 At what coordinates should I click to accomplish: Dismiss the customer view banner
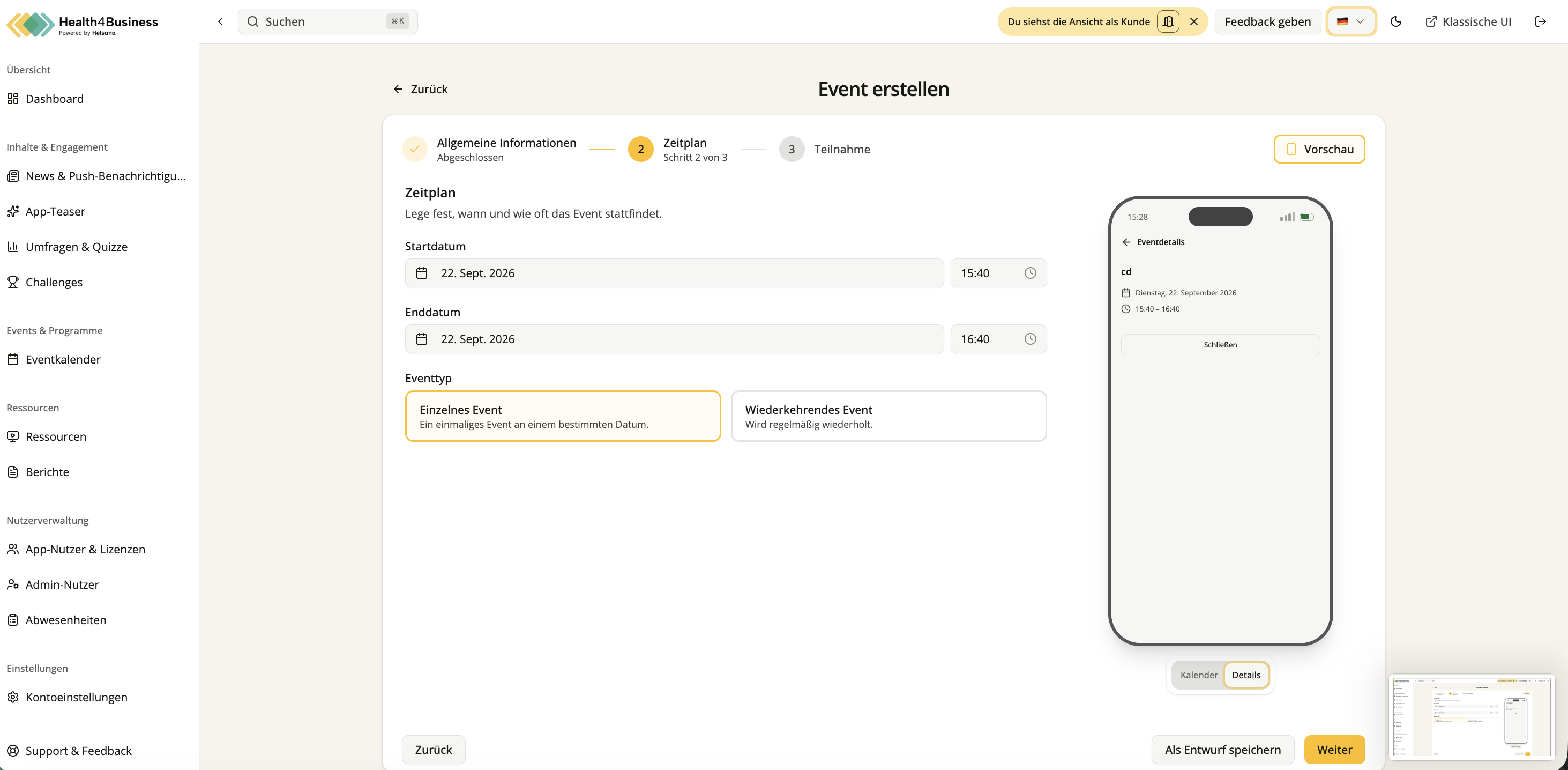[1193, 22]
